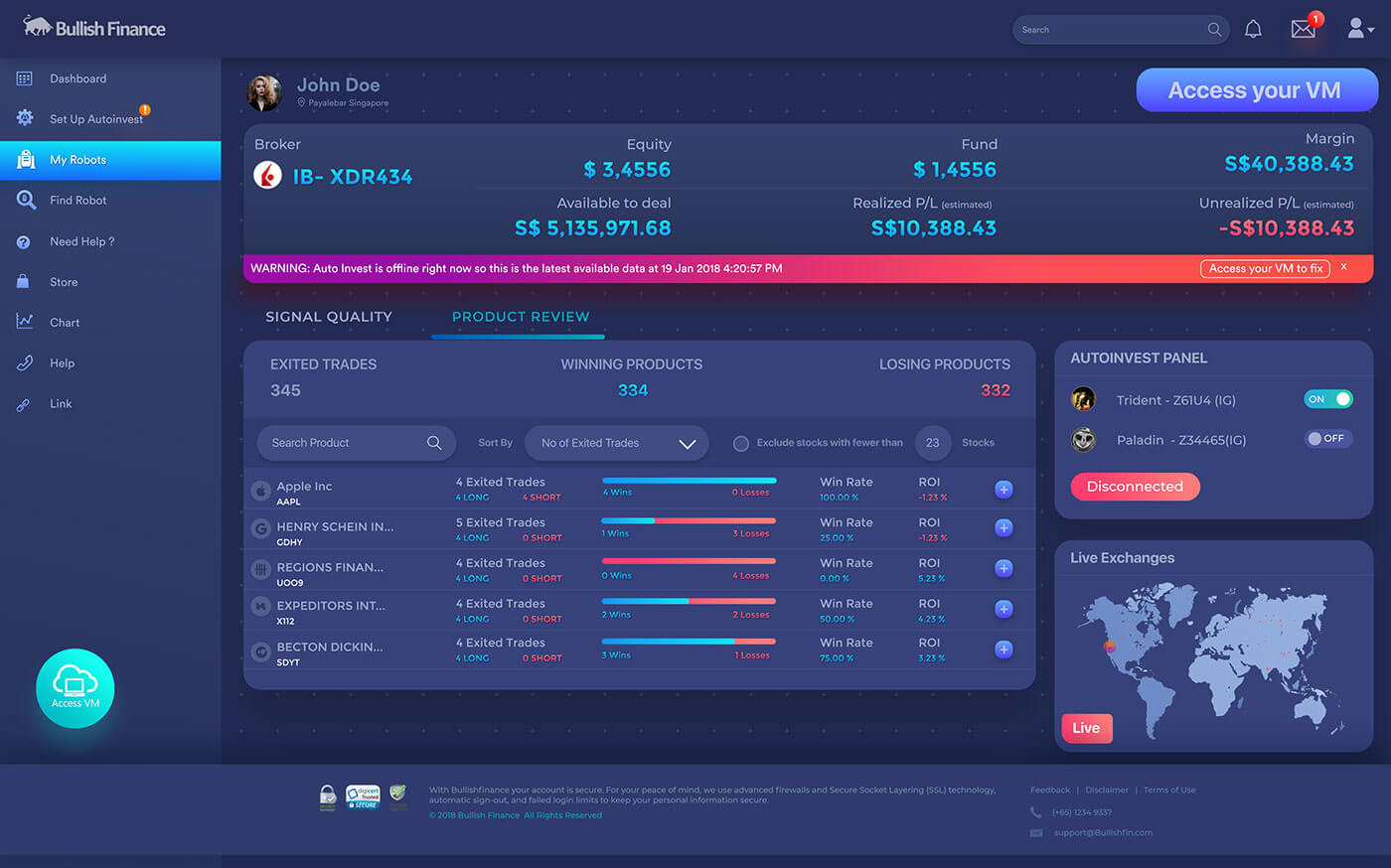Screen dimensions: 1391x868
Task: Open Dashboard from the sidebar menu
Action: (x=77, y=78)
